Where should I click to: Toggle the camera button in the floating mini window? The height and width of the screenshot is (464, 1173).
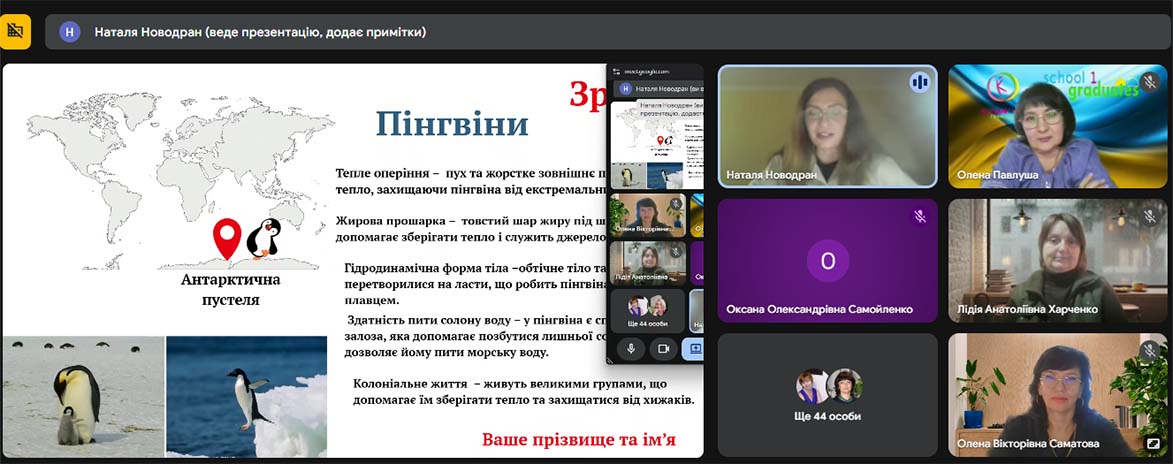click(662, 348)
